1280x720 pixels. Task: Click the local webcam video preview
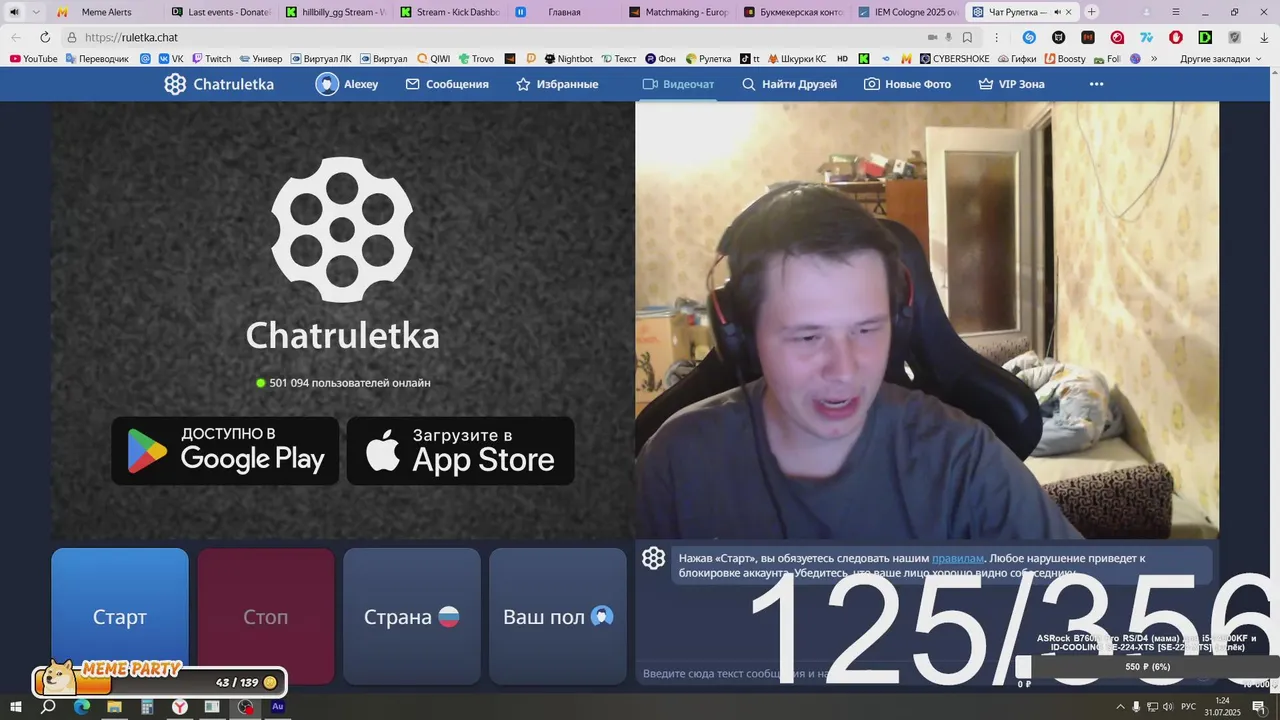click(927, 320)
